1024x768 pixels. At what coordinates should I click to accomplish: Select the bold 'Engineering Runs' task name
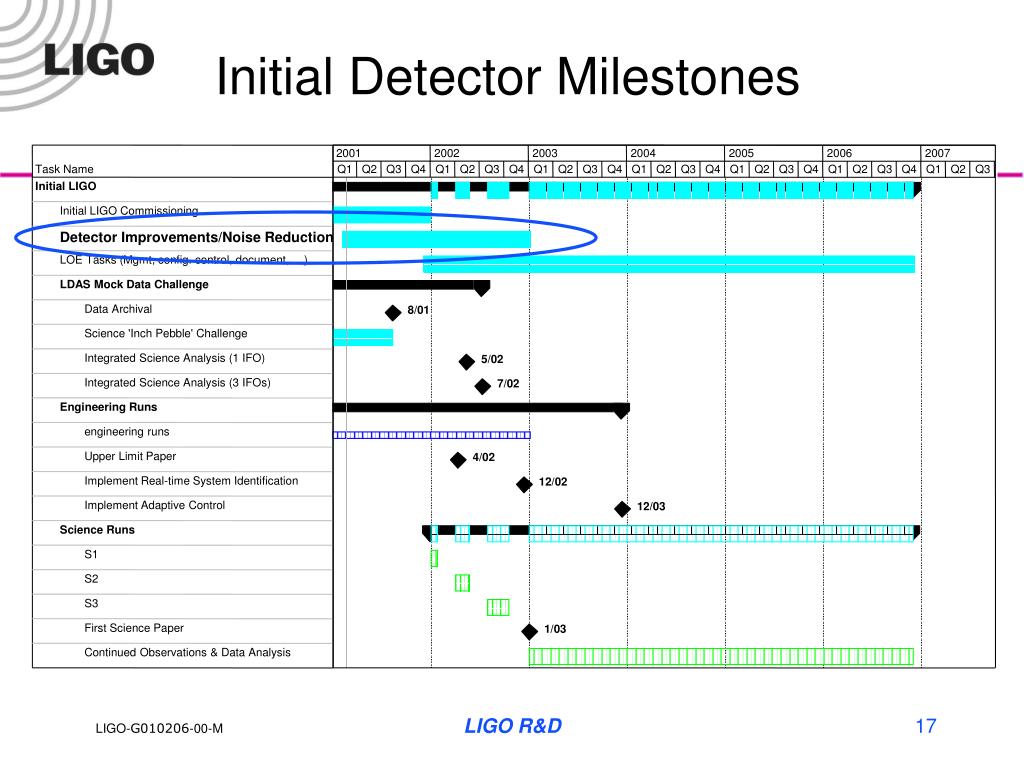click(108, 408)
